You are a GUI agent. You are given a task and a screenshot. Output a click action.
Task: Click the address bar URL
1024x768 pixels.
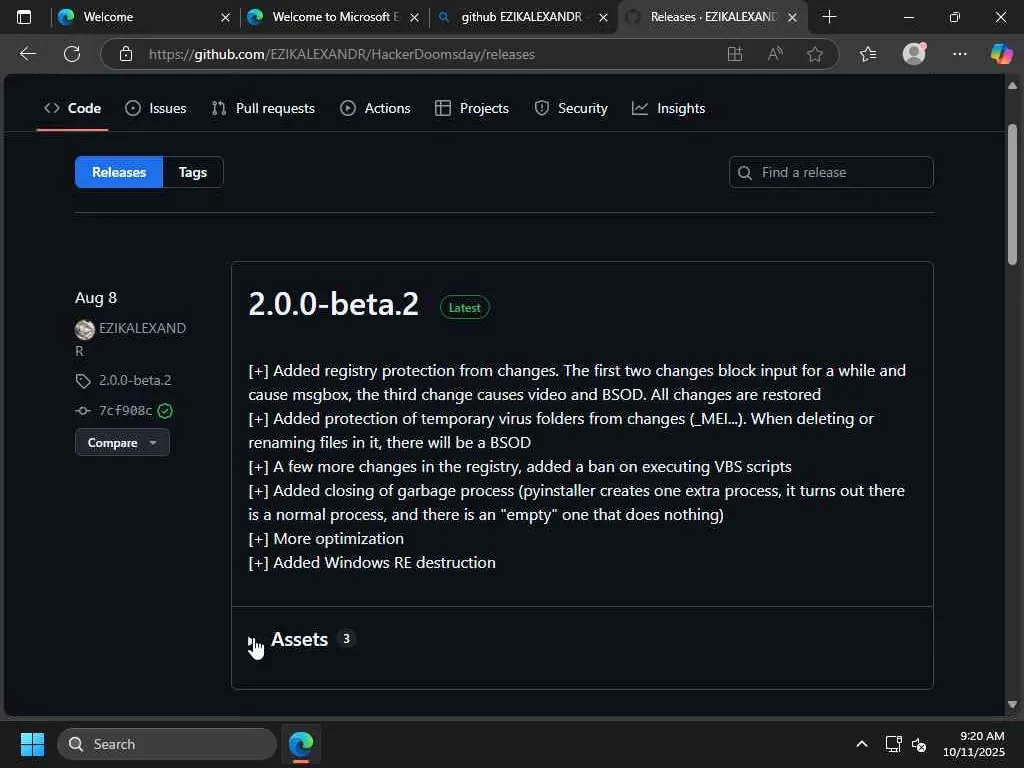[x=342, y=54]
